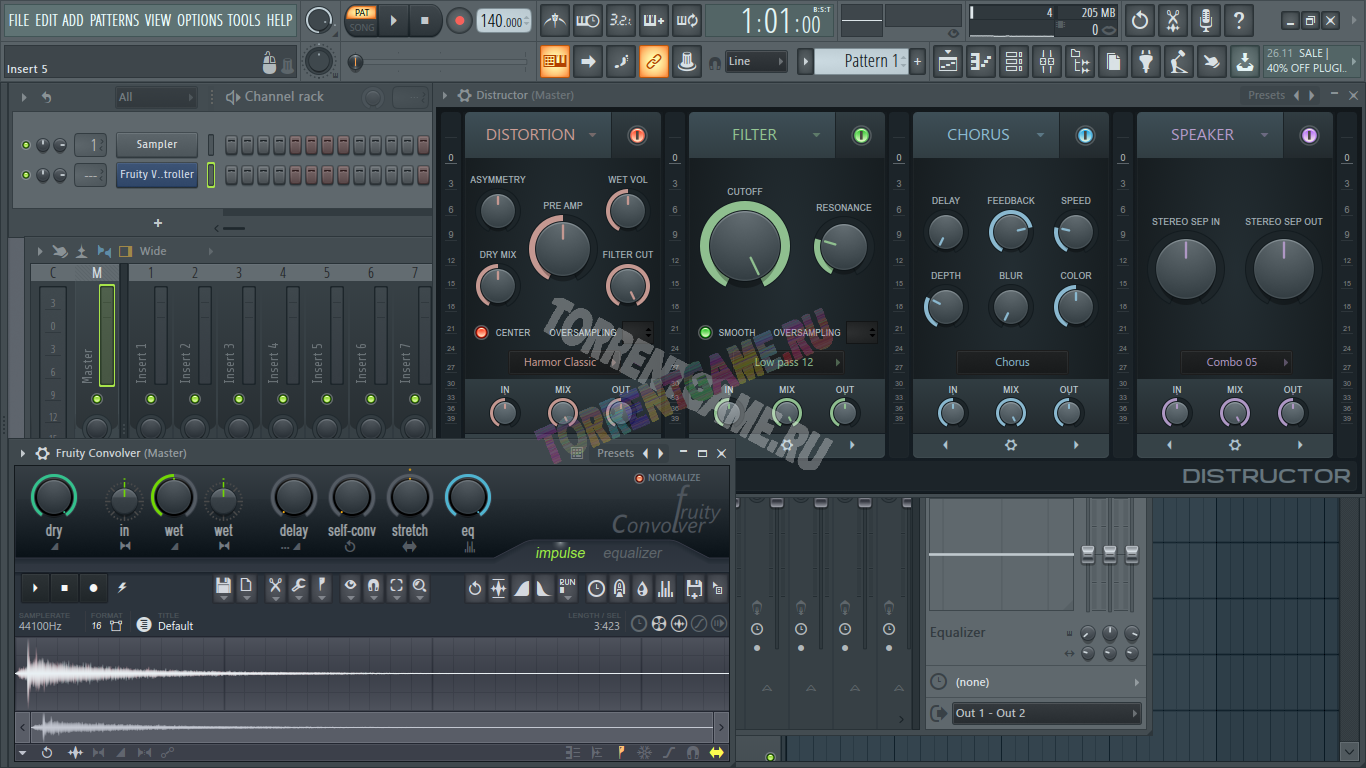
Task: Open the Out 1 - Out 2 output selector
Action: [1035, 713]
